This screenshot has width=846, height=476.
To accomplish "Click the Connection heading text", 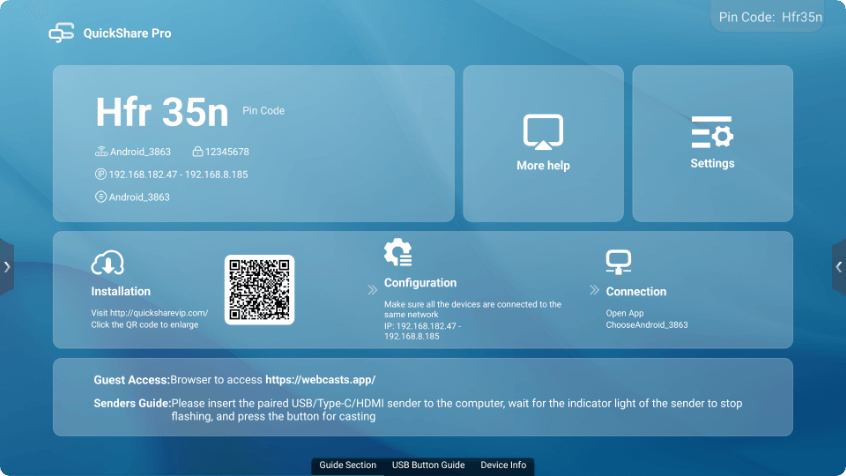I will pos(636,291).
